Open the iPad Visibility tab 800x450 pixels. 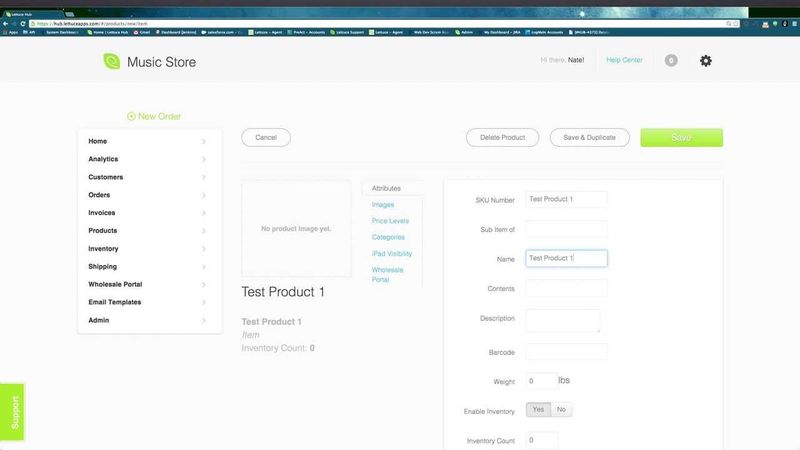pos(392,254)
